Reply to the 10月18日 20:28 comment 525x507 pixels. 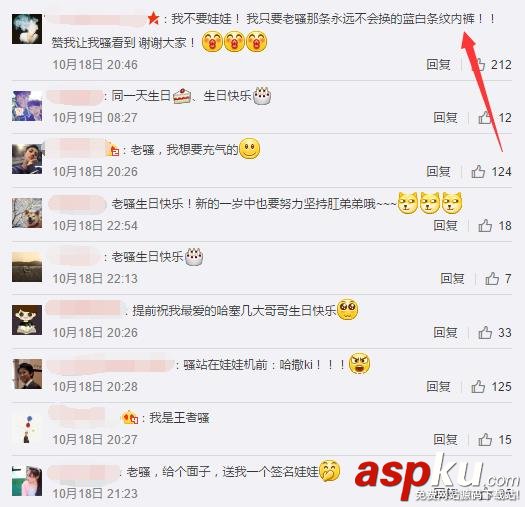pos(438,386)
